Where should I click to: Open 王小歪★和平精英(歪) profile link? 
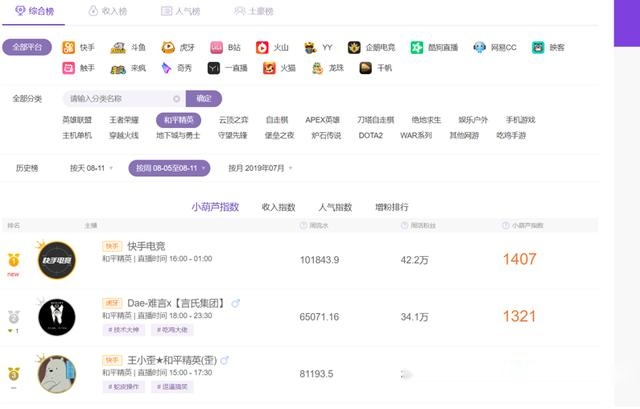click(172, 360)
